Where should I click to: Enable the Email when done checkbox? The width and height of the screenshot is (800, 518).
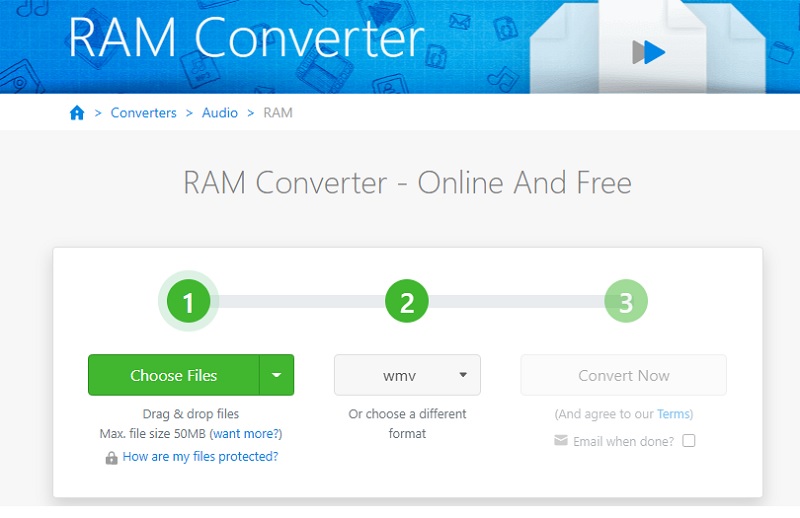688,440
